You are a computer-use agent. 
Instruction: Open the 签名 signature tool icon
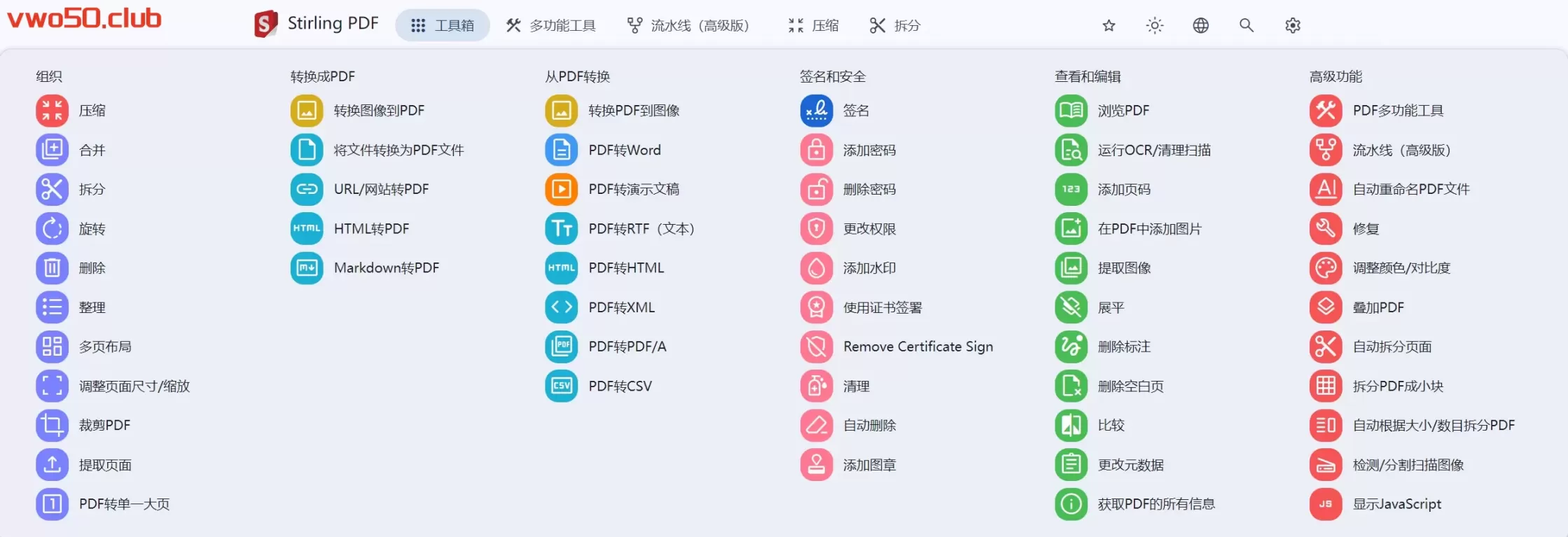(817, 111)
